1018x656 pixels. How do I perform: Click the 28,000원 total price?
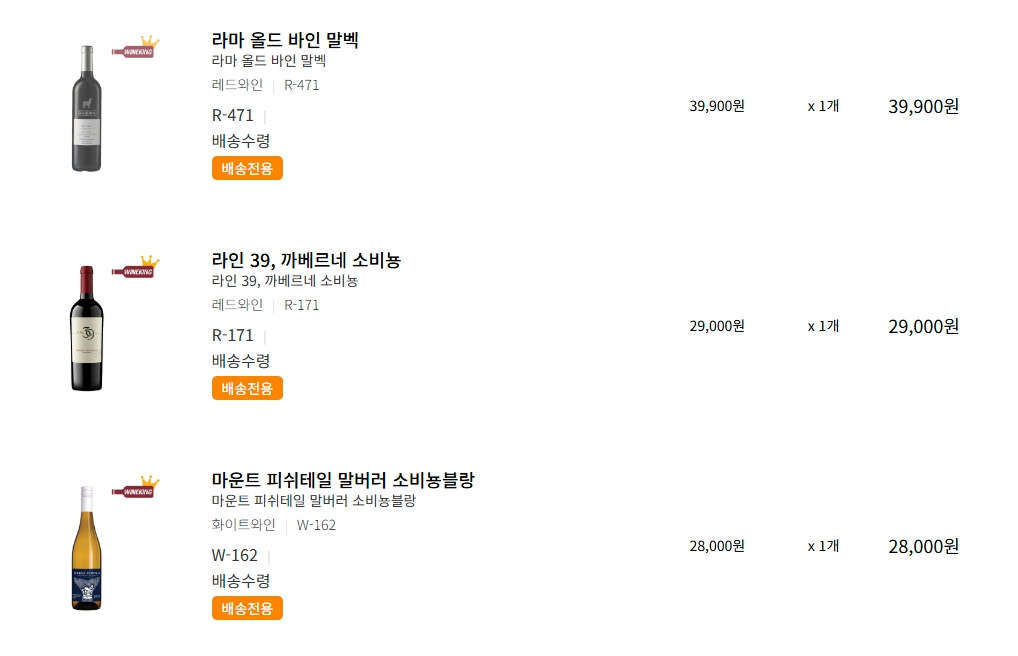[x=923, y=546]
